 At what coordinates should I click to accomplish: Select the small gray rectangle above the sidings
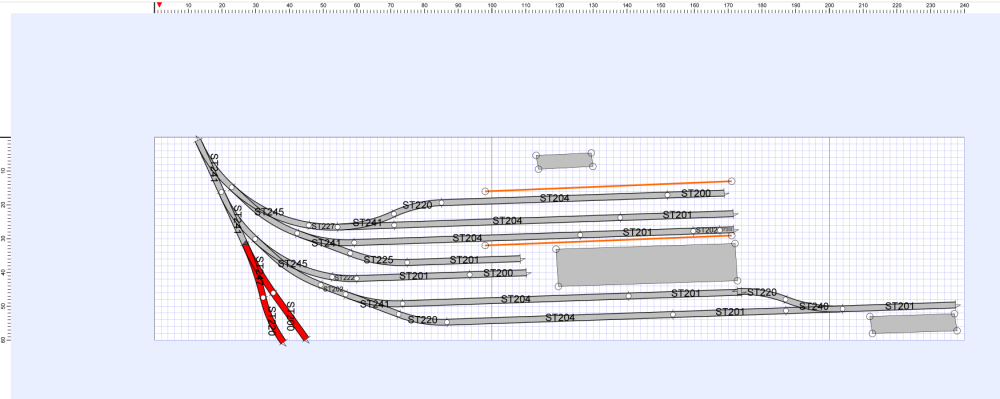[565, 161]
